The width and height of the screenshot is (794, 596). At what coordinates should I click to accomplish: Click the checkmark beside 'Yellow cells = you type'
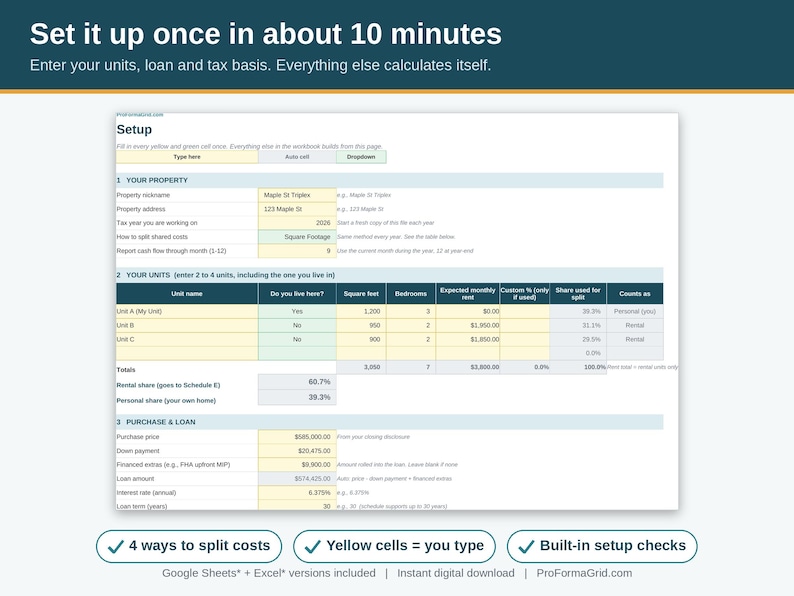(x=312, y=546)
